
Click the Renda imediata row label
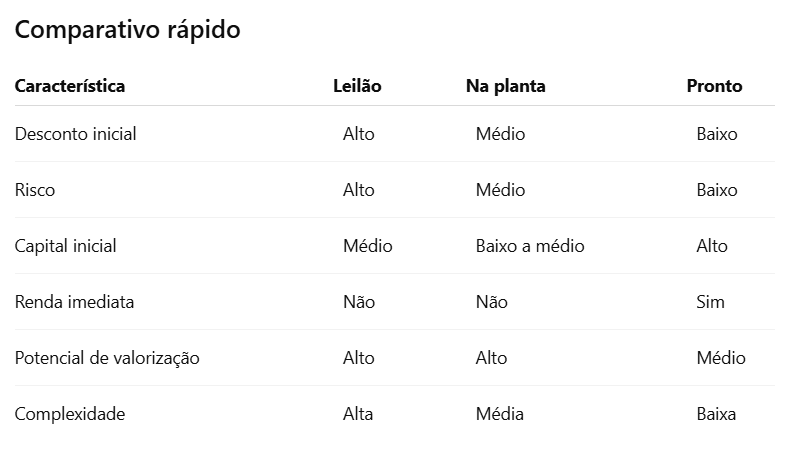click(x=74, y=302)
